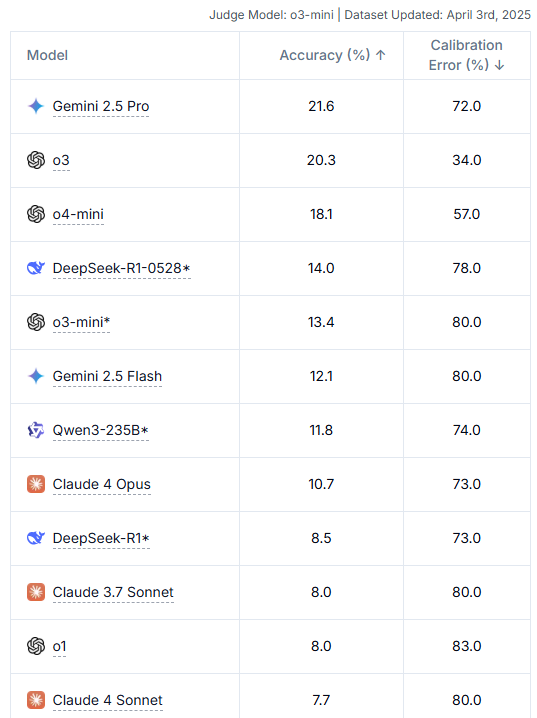
Task: Open the Gemini 2.5 Pro model link
Action: coord(101,106)
